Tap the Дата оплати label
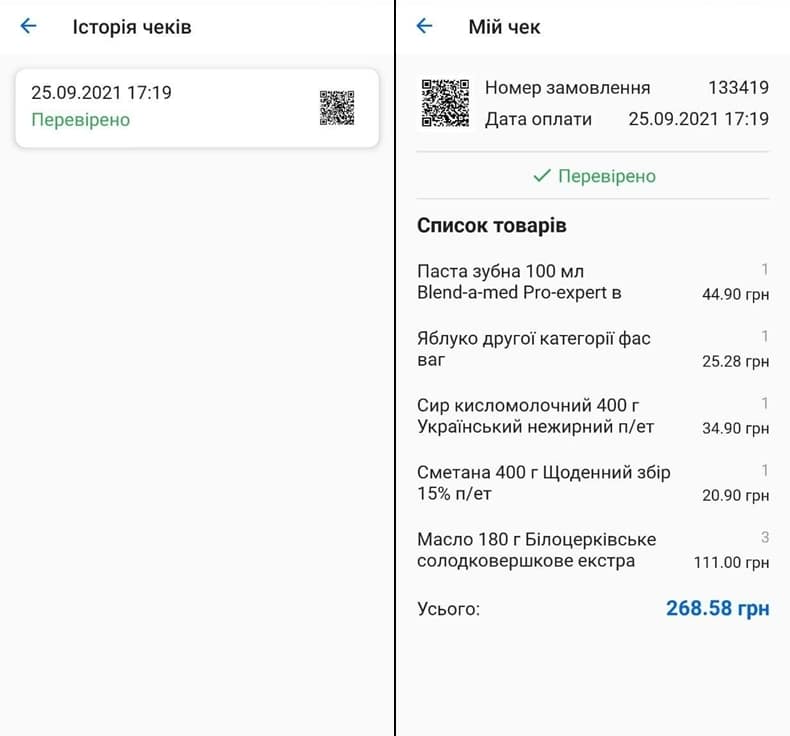Viewport: 790px width, 736px height. pyautogui.click(x=538, y=119)
